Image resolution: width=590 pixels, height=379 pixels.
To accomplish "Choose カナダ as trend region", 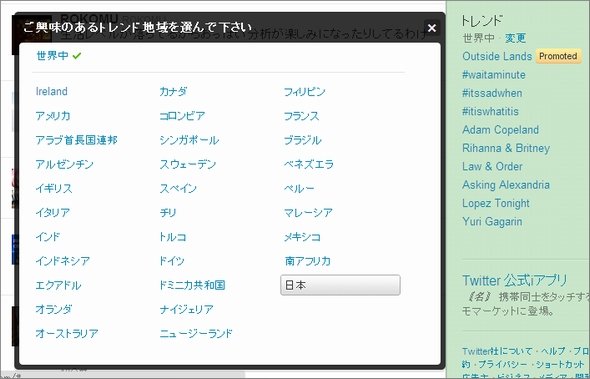I will coord(173,91).
